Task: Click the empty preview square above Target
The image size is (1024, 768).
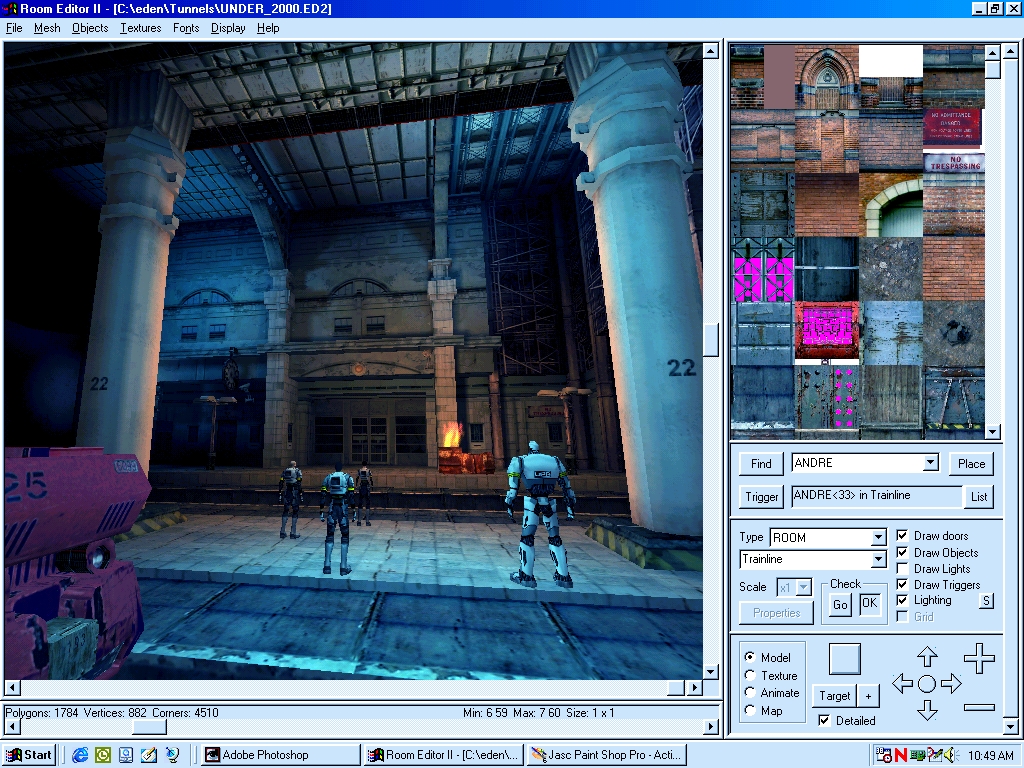Action: click(844, 658)
